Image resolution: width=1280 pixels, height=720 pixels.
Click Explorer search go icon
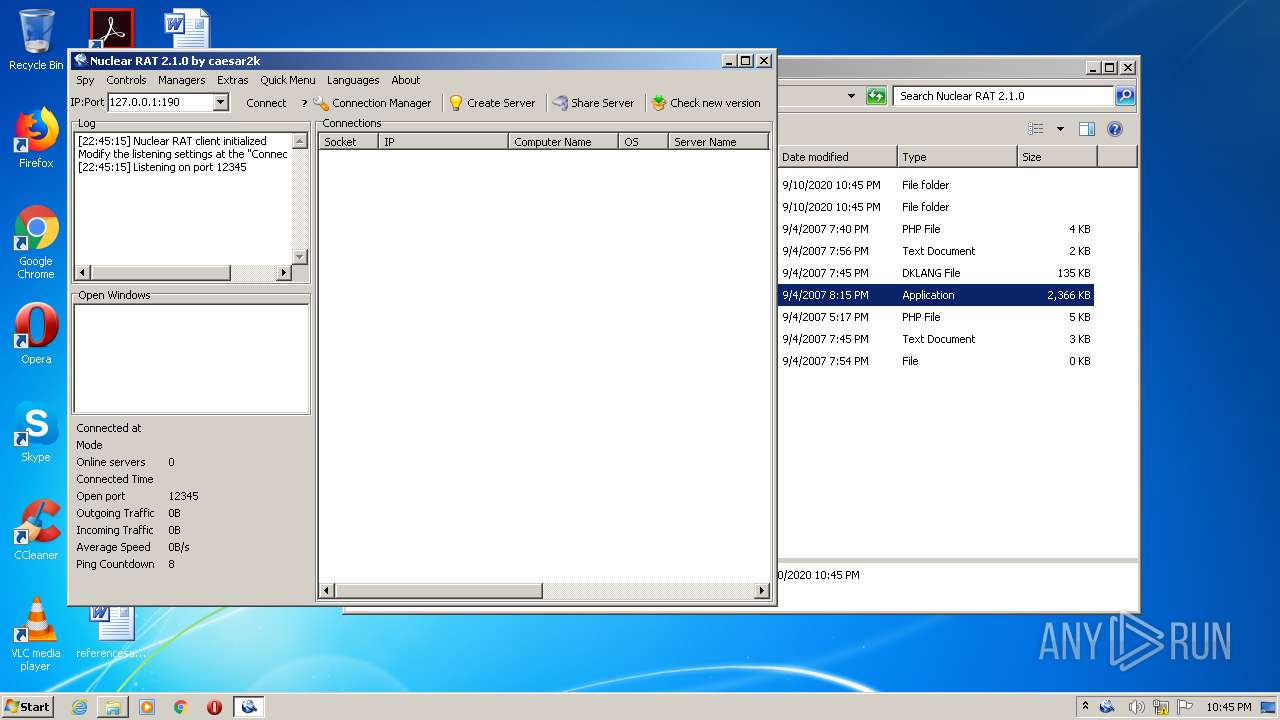pos(1125,96)
